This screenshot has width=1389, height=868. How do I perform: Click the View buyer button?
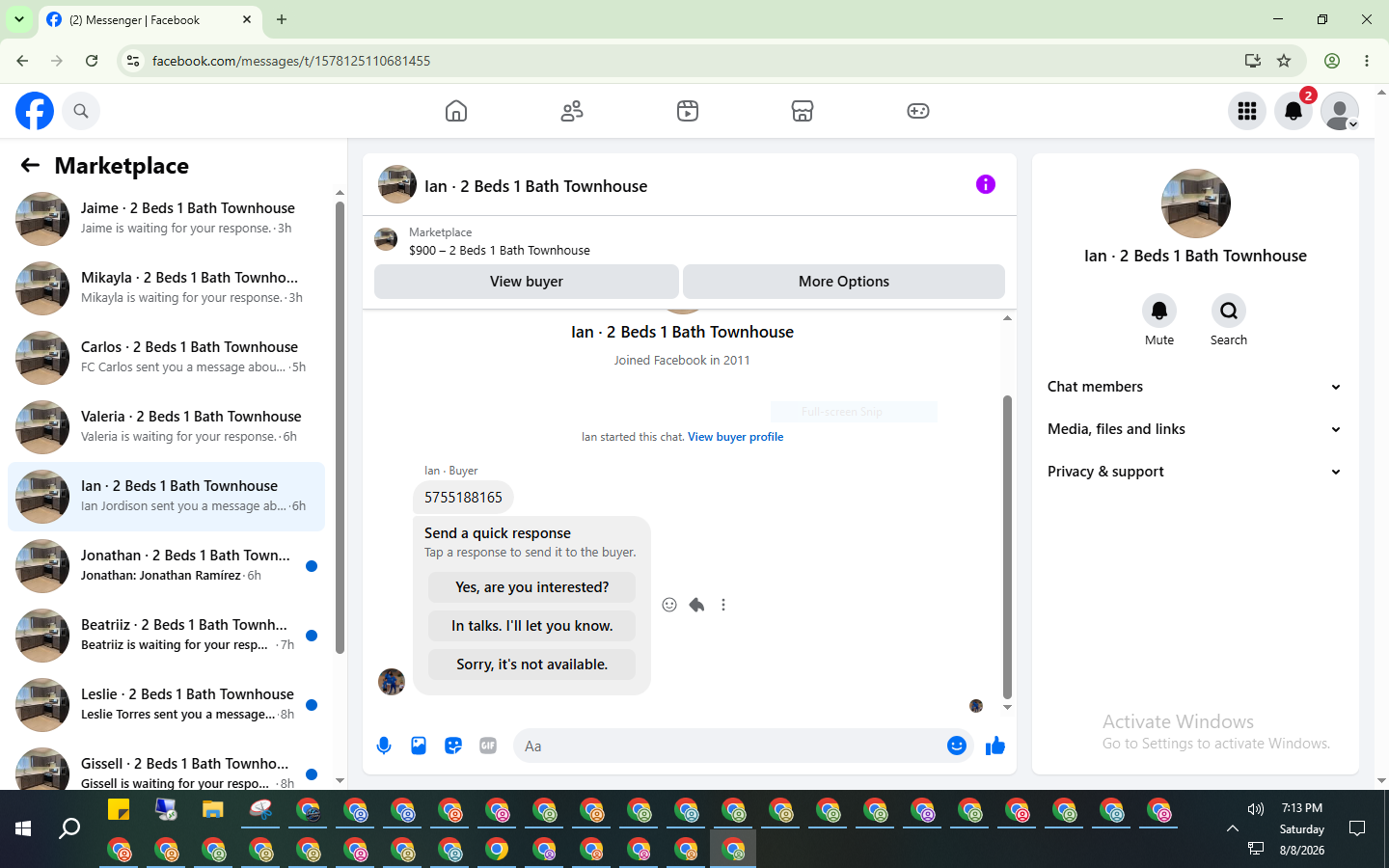point(527,282)
